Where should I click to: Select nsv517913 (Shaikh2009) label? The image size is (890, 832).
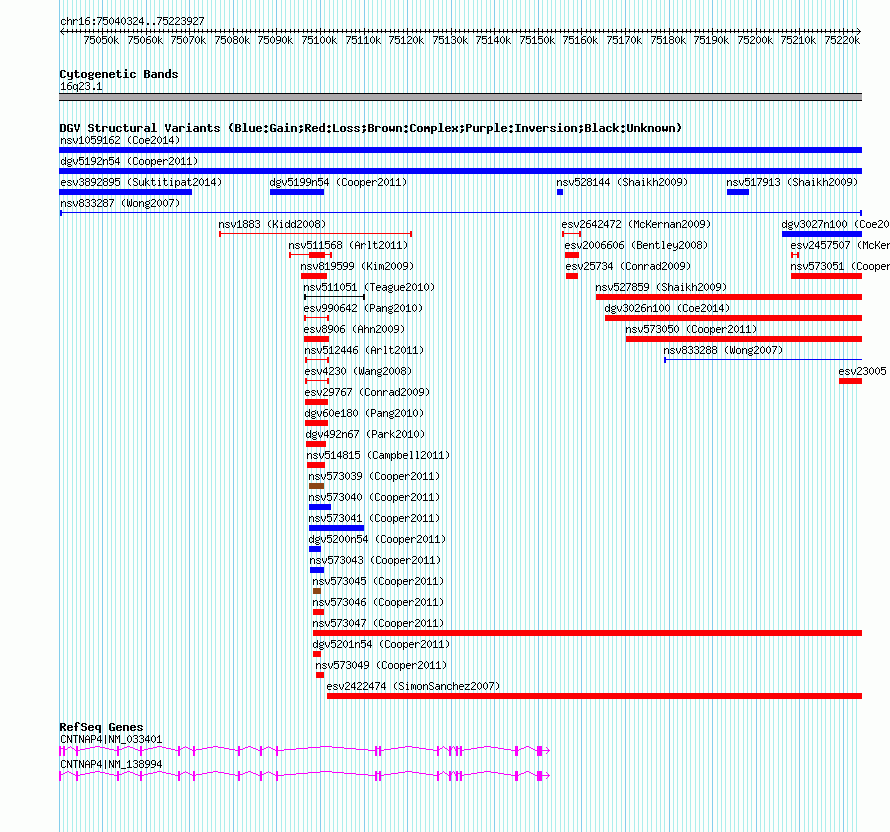coord(792,182)
